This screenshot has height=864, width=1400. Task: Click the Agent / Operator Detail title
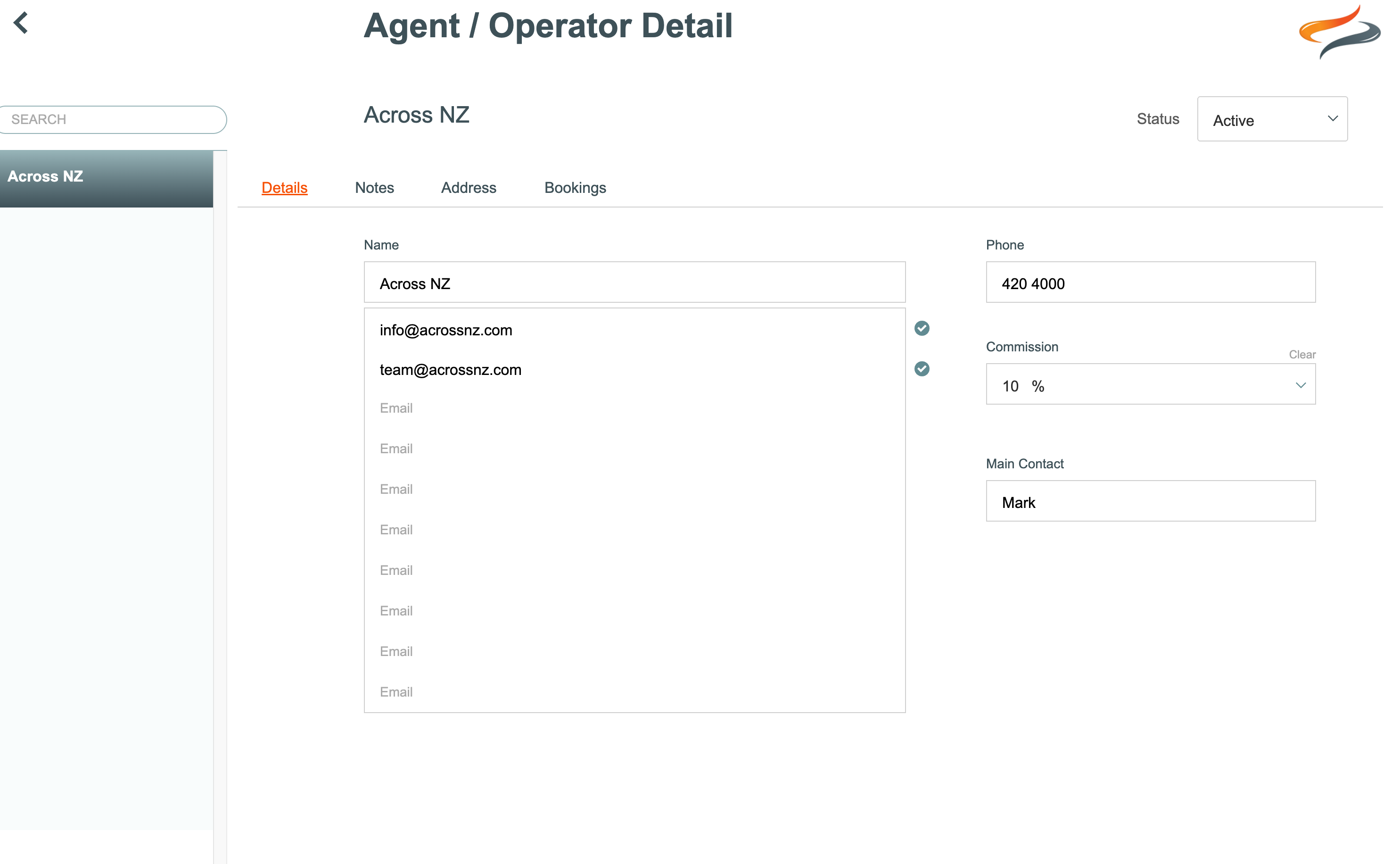click(x=548, y=26)
